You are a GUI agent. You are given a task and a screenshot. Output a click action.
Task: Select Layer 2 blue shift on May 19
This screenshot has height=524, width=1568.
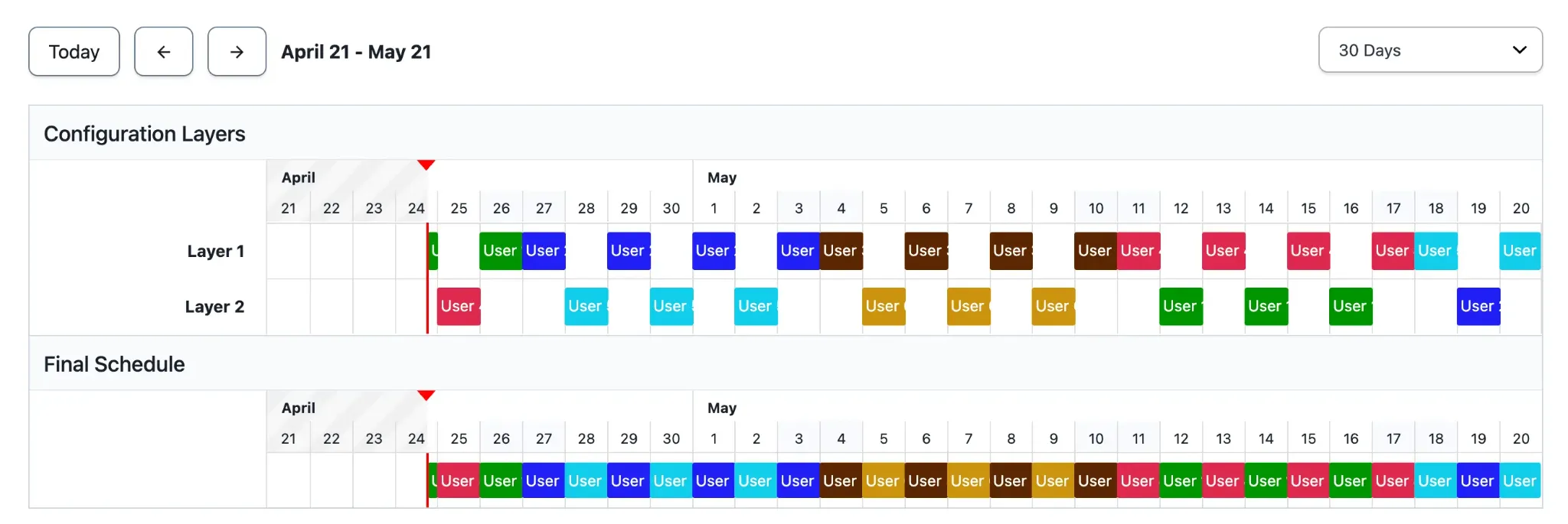point(1478,307)
